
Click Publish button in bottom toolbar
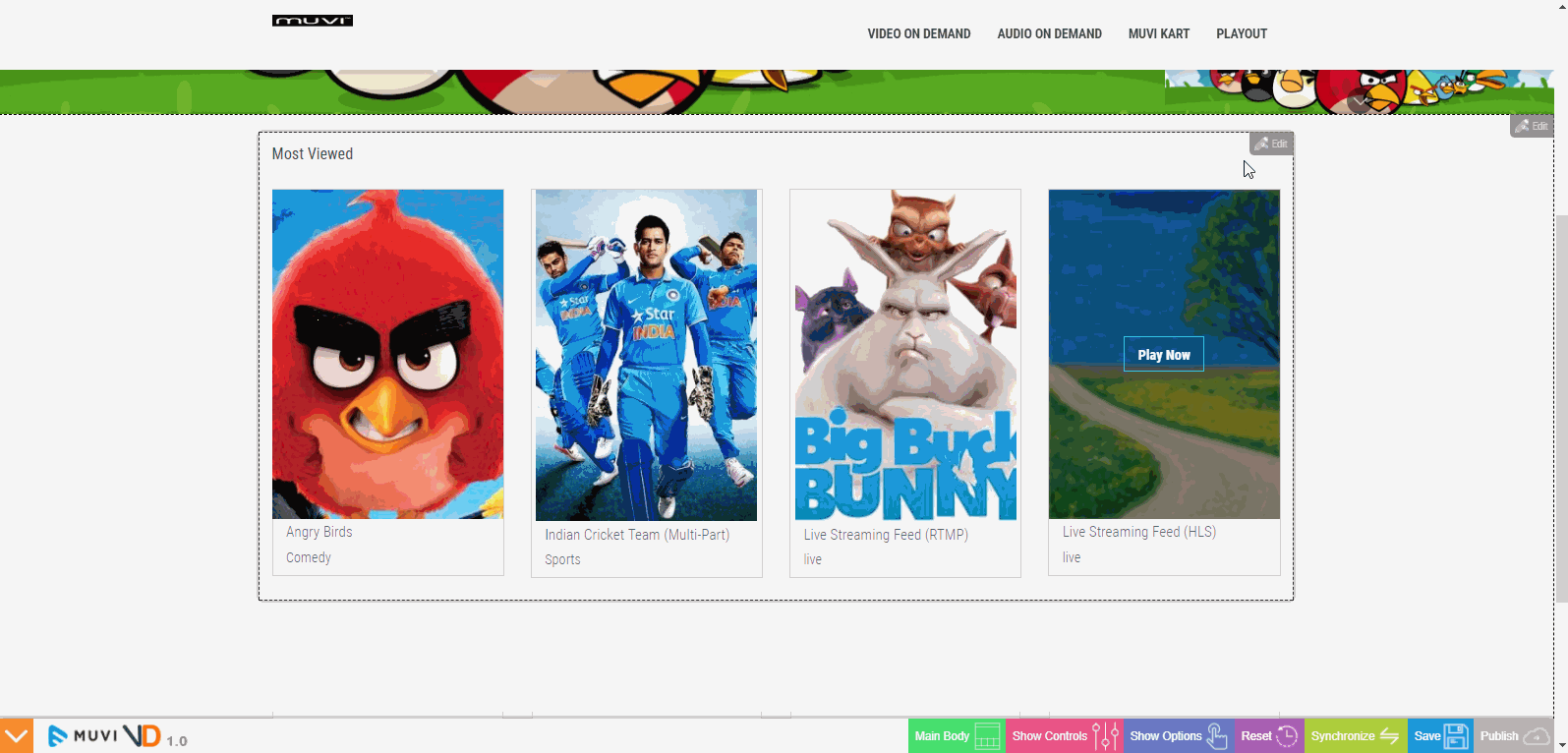click(1513, 735)
